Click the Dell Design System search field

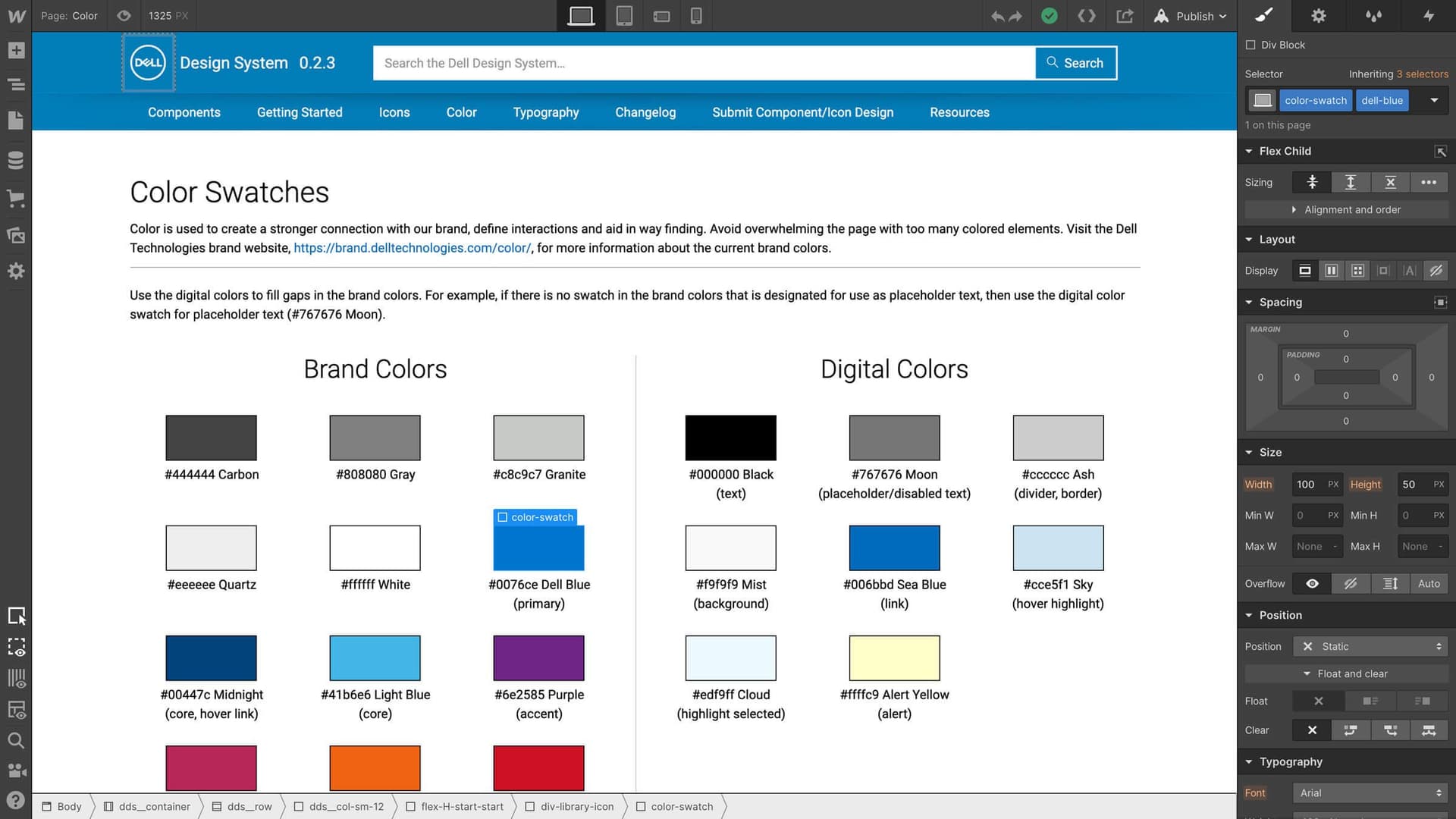[704, 63]
